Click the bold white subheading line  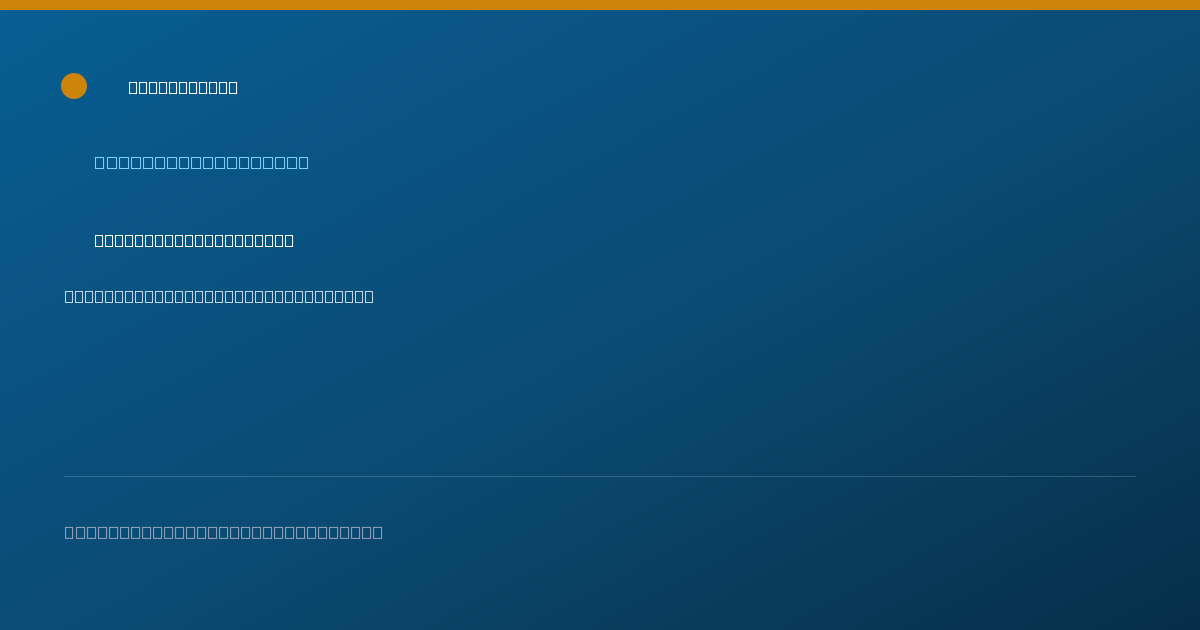(194, 240)
